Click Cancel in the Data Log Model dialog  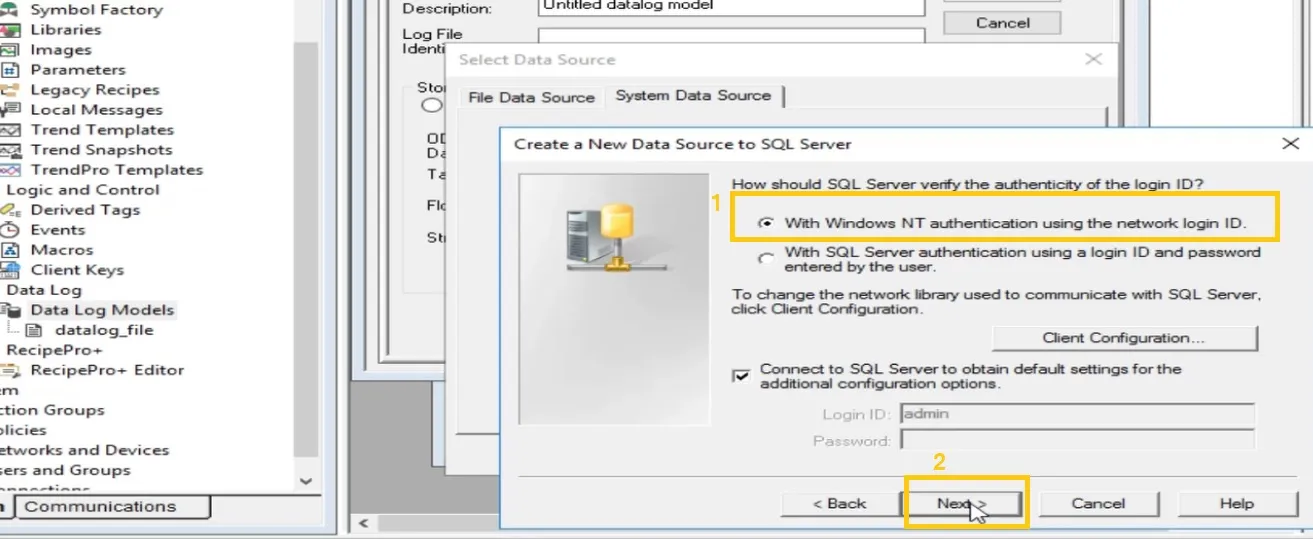(1002, 22)
